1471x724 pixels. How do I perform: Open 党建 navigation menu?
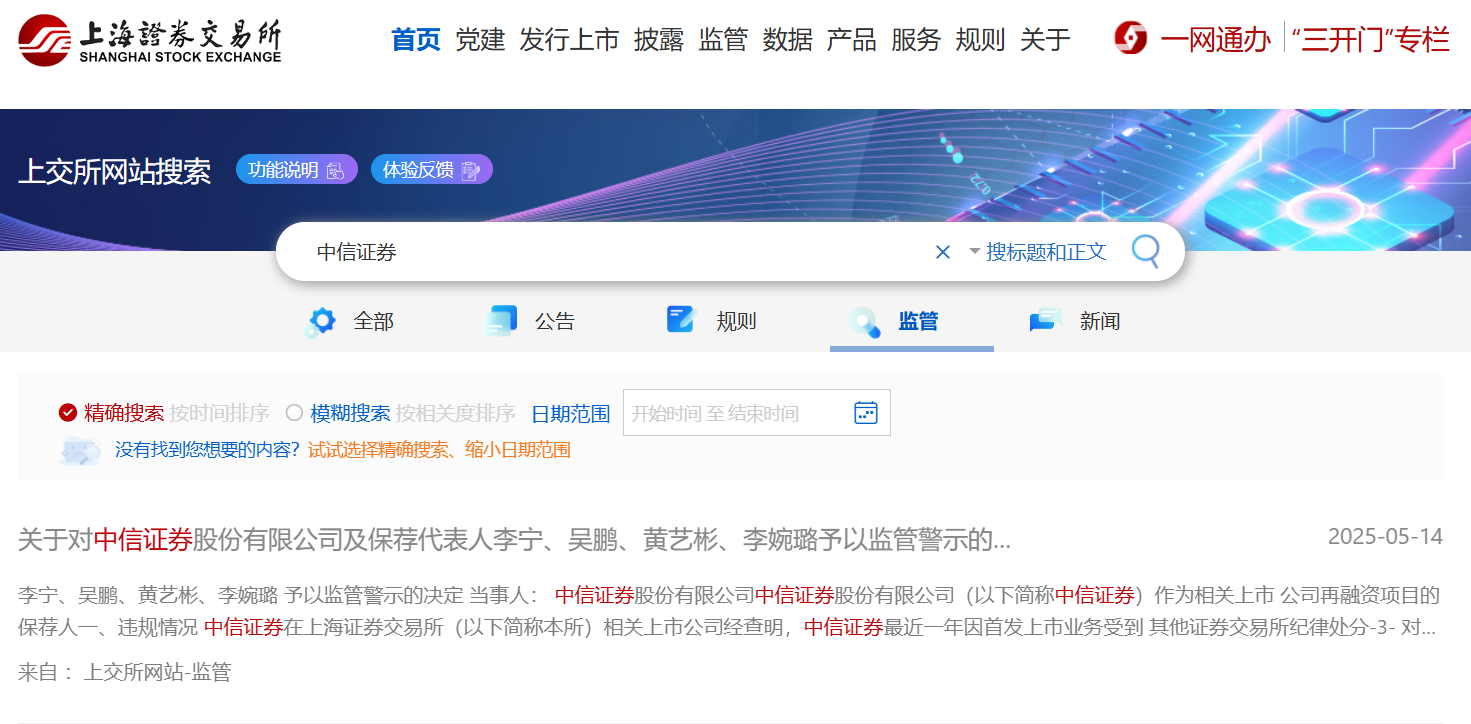[480, 40]
